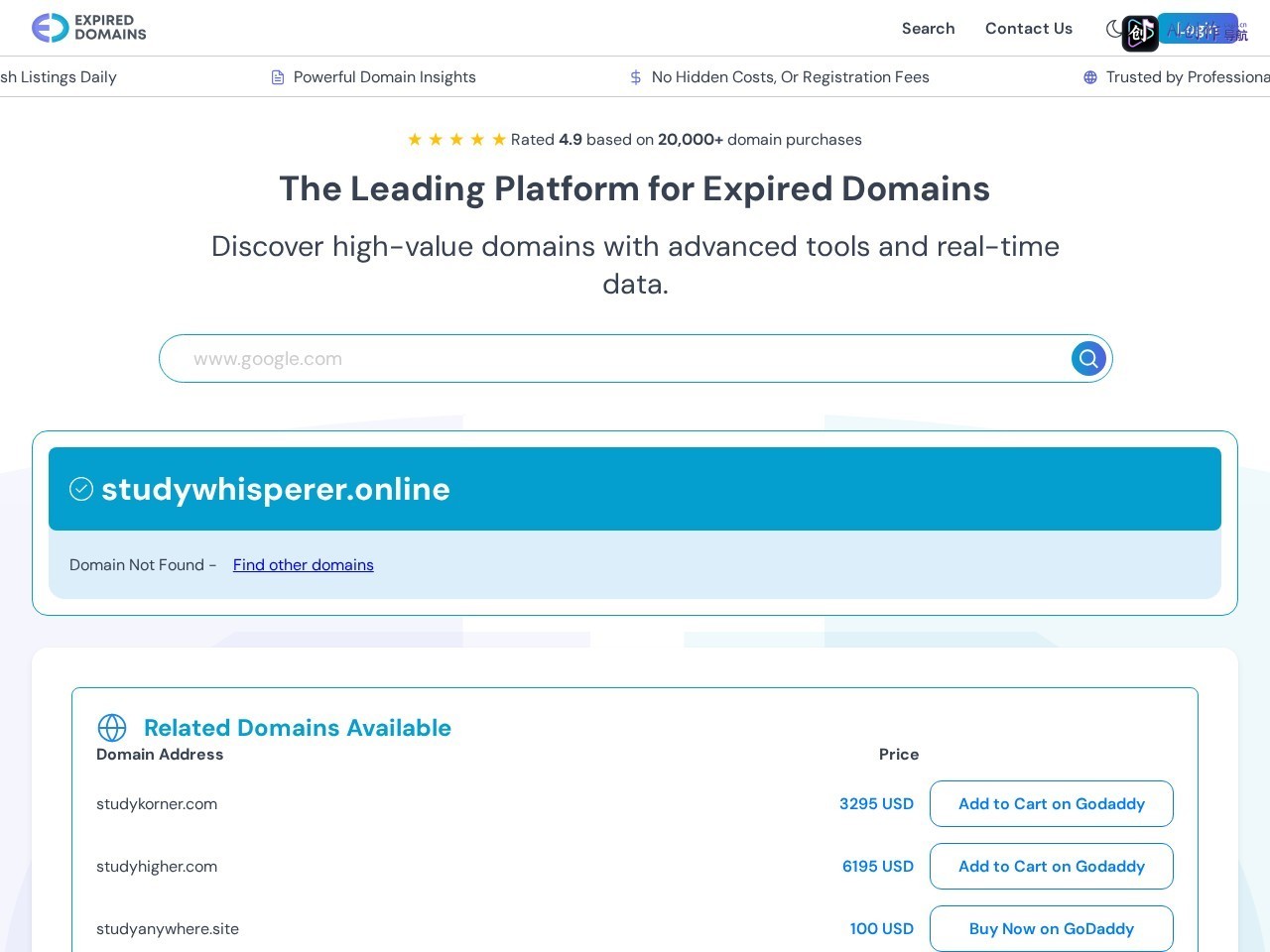Add studykorner.com to cart on Godaddy
Image resolution: width=1270 pixels, height=952 pixels.
1051,804
